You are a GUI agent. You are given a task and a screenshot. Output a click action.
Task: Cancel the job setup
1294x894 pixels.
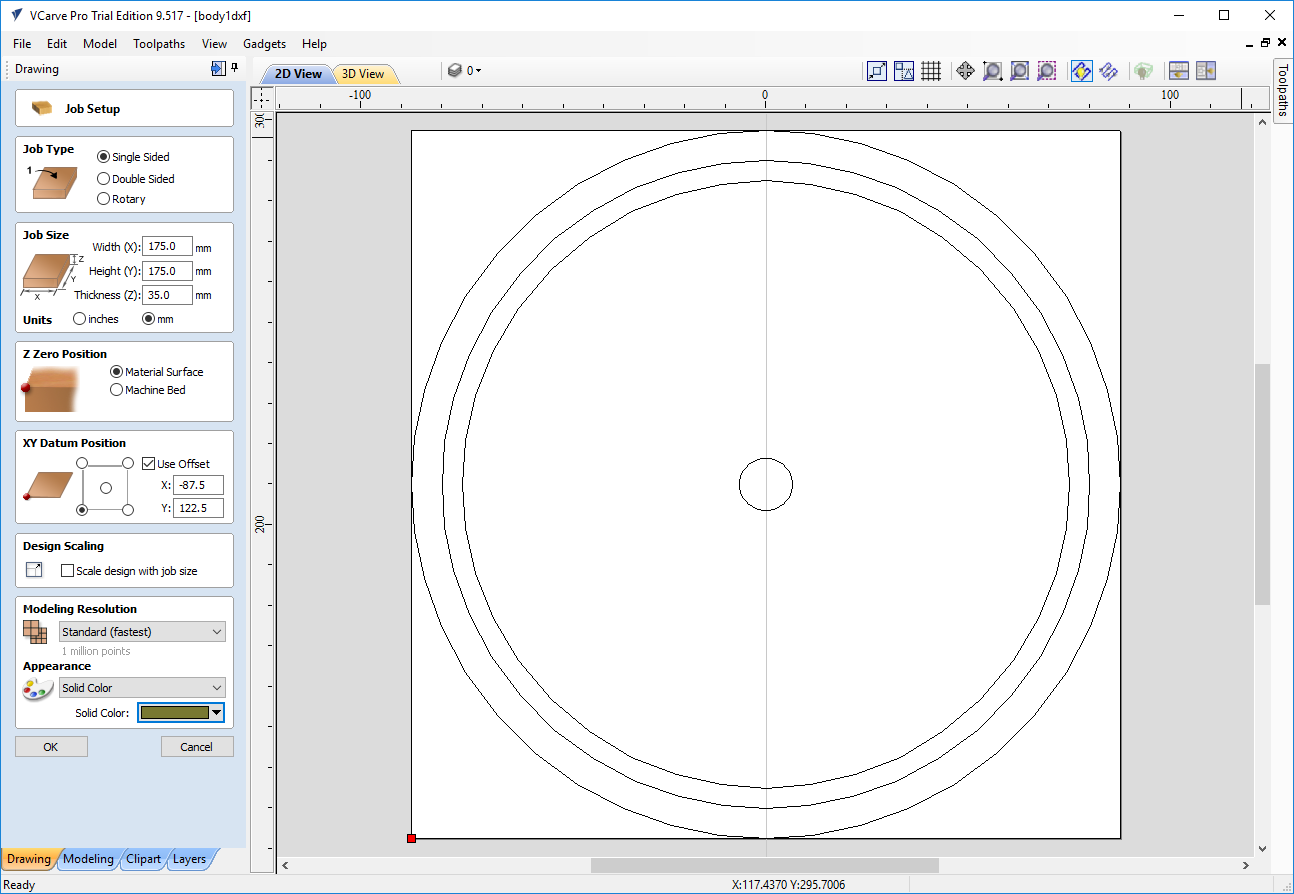pos(197,747)
